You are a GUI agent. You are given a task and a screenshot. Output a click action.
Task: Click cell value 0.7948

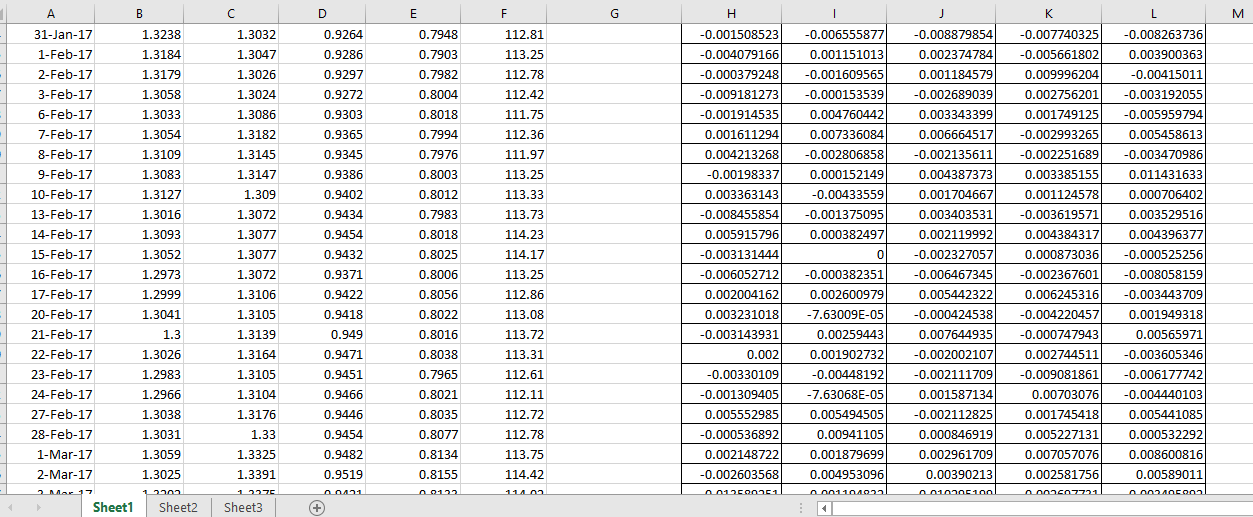click(412, 34)
